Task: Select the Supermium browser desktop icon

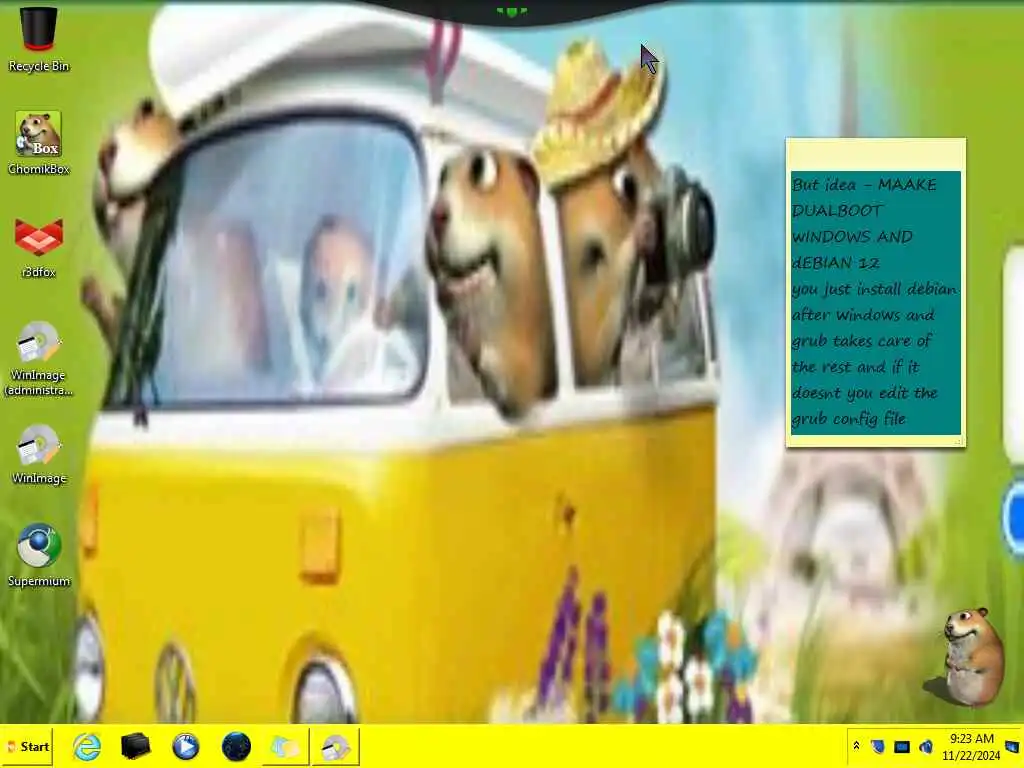Action: click(39, 555)
